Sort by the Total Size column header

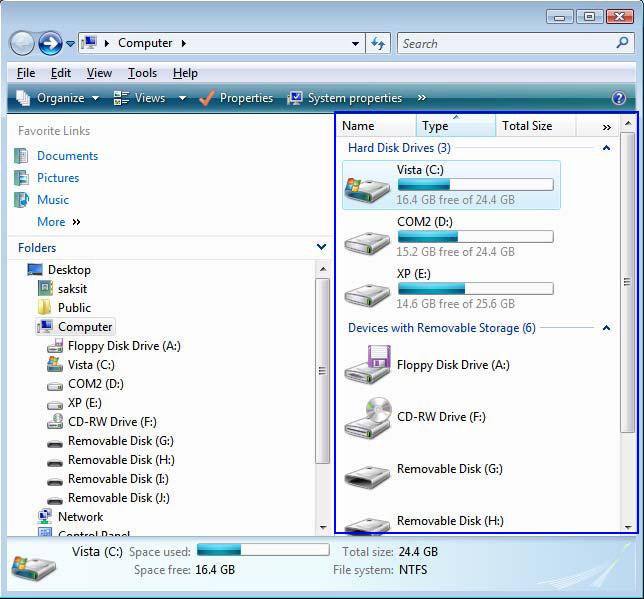(536, 126)
